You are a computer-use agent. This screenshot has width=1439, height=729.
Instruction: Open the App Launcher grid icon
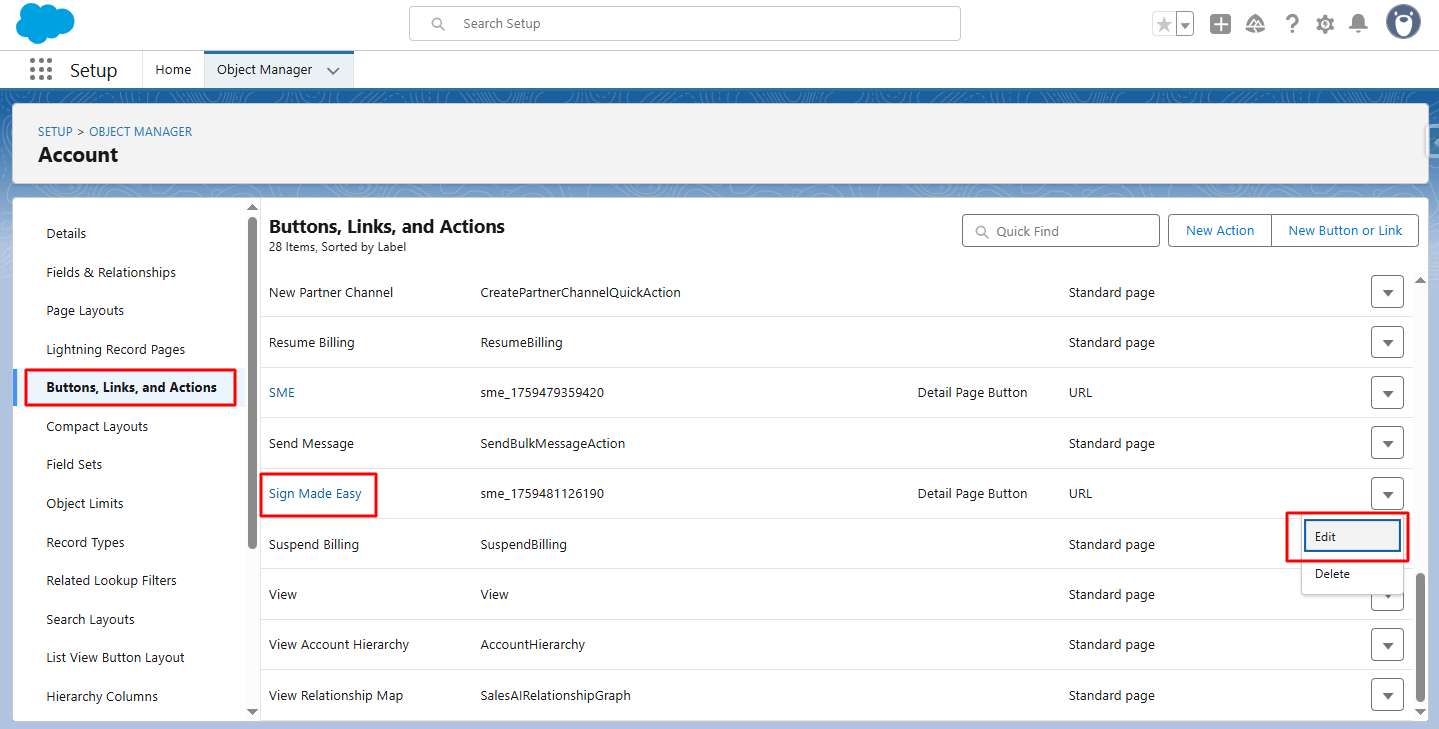pyautogui.click(x=41, y=70)
